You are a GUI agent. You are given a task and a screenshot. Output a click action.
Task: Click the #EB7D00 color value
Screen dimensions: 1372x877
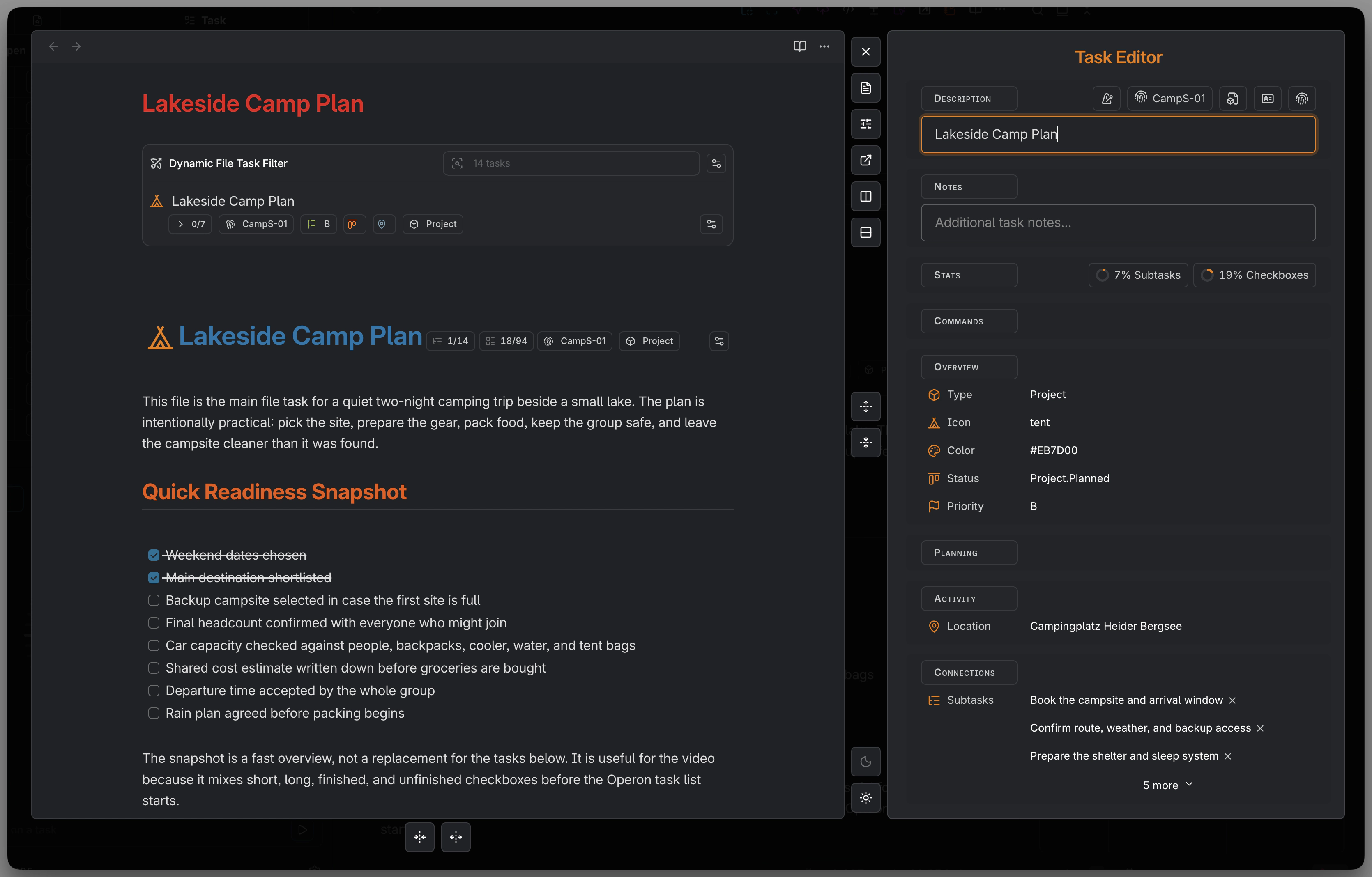(1054, 450)
